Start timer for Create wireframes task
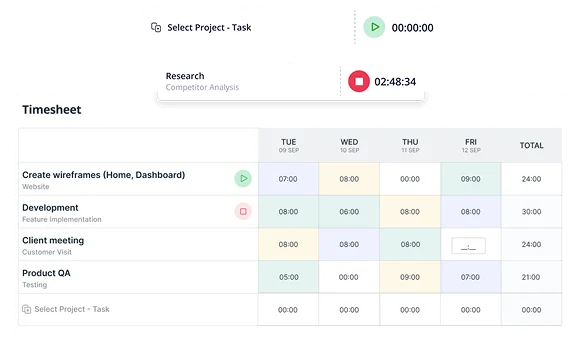 click(243, 179)
